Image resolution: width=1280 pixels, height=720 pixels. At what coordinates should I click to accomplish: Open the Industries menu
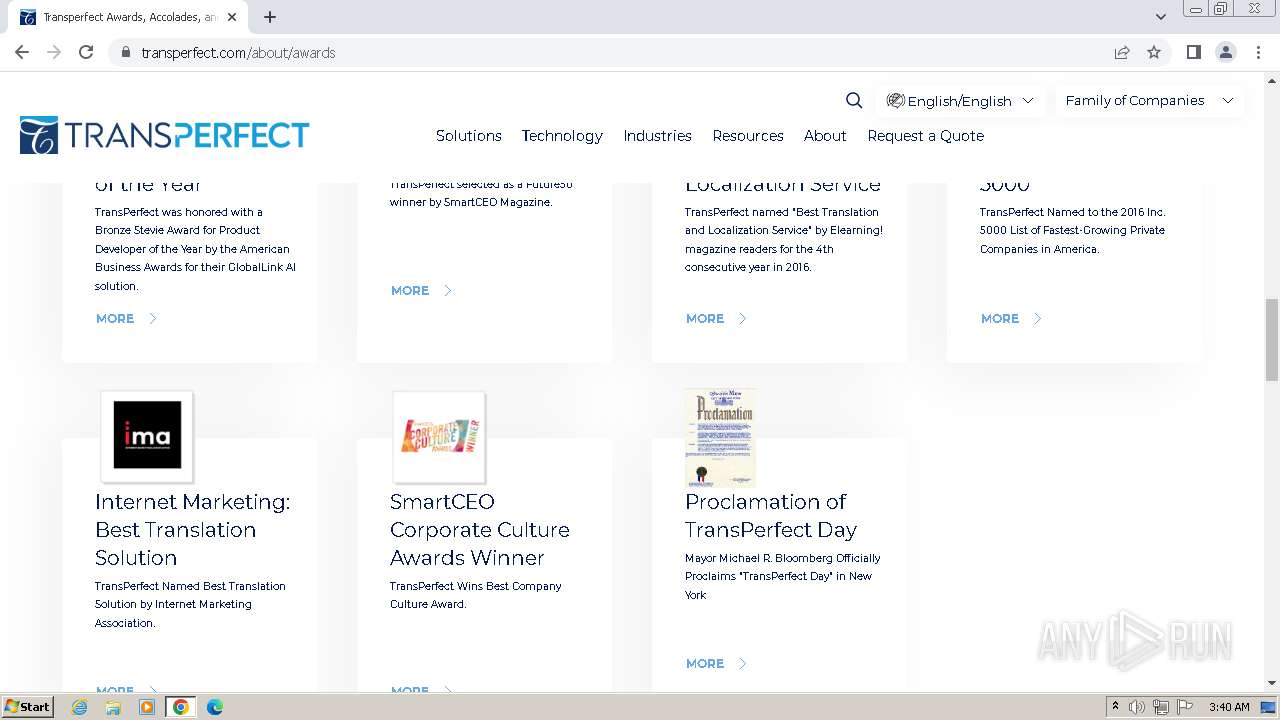(x=657, y=135)
